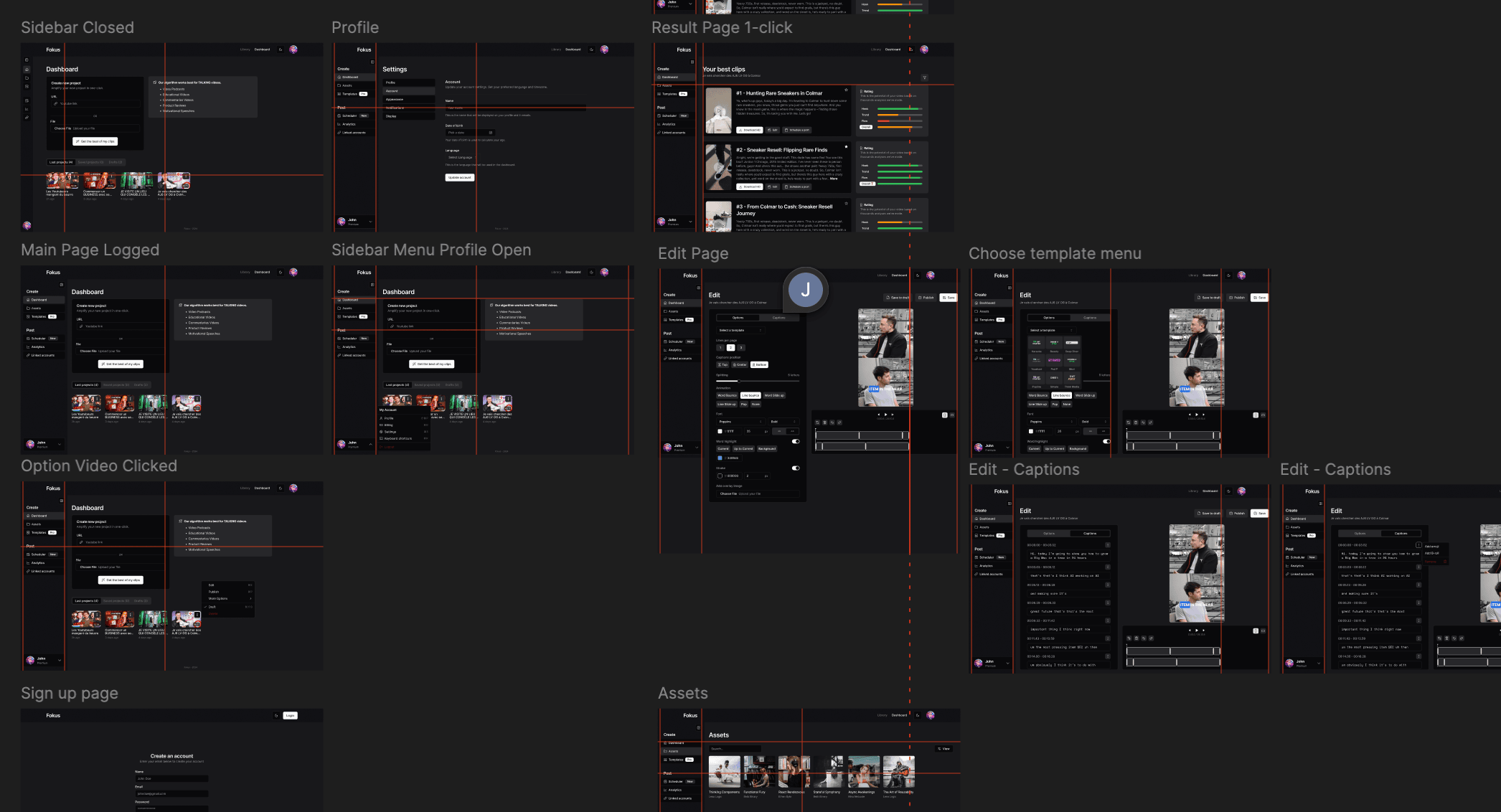This screenshot has height=812, width=1501.
Task: Select horizontal layout icon in Edit Page timeline
Action: (x=952, y=415)
